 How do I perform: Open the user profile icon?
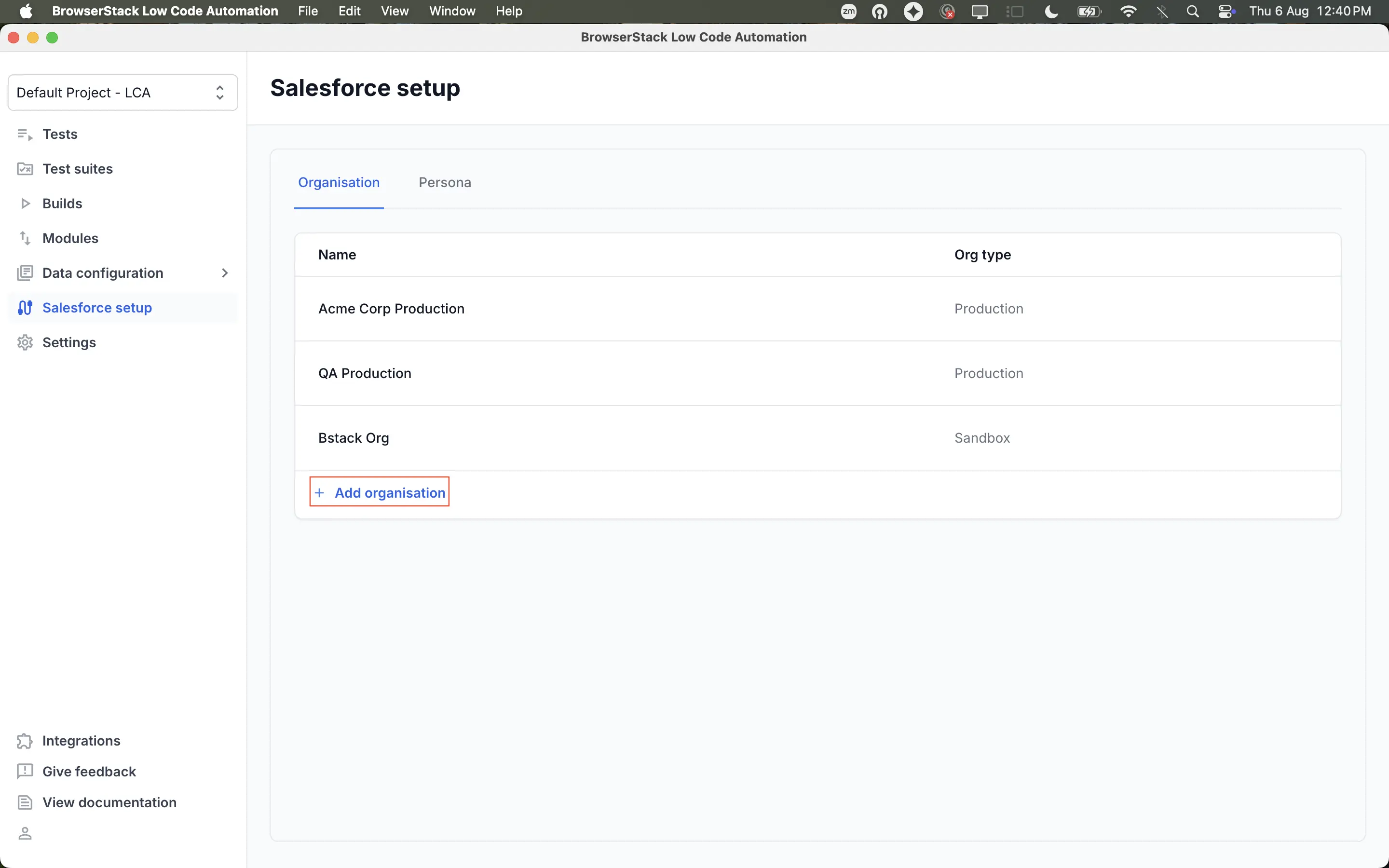pyautogui.click(x=25, y=834)
